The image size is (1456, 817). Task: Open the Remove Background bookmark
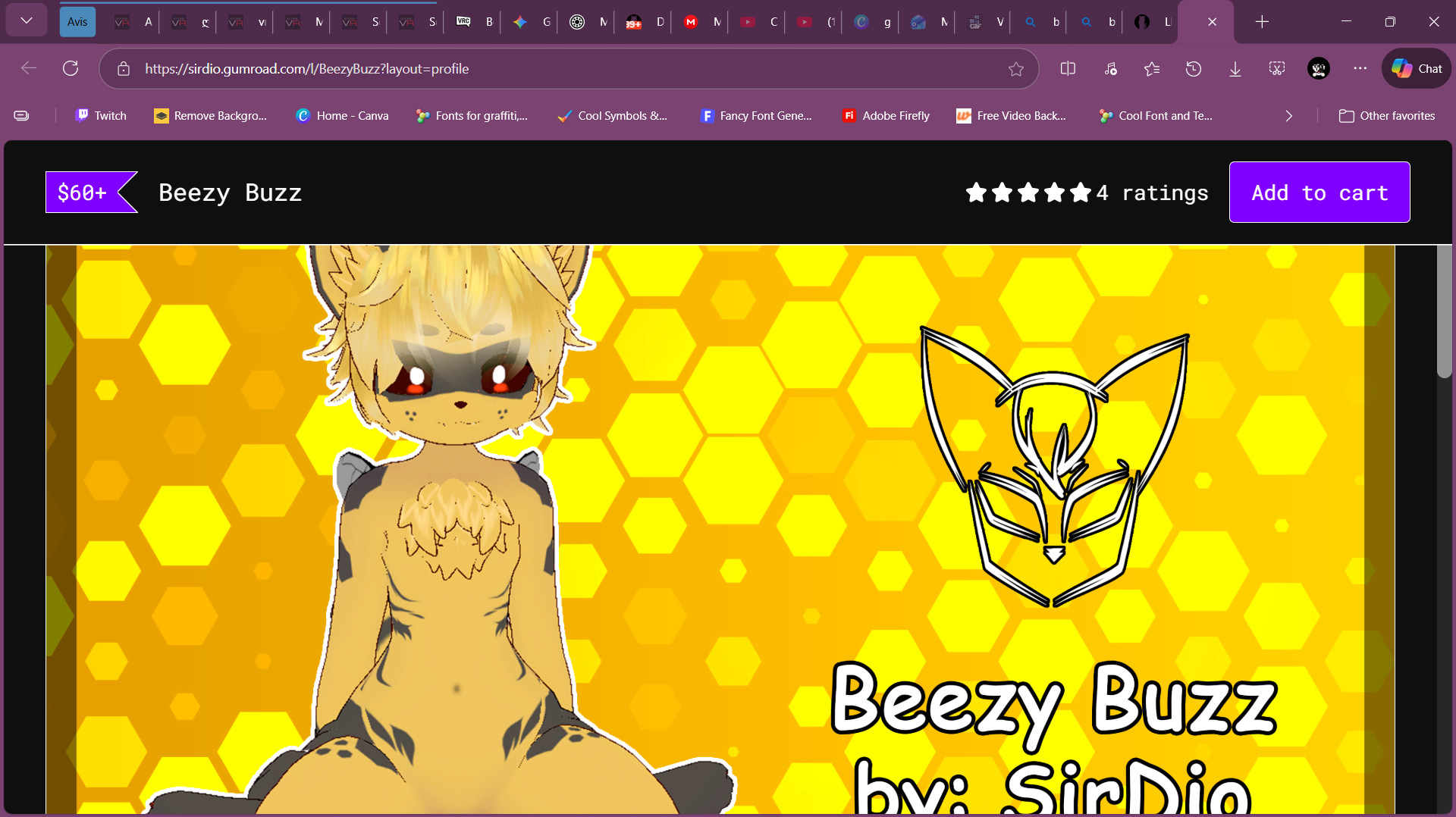tap(211, 116)
